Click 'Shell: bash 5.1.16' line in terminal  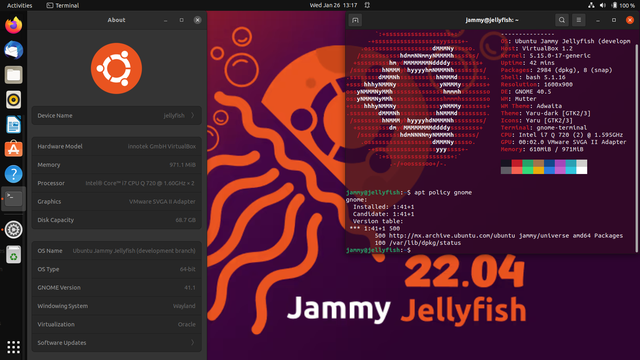click(x=533, y=77)
